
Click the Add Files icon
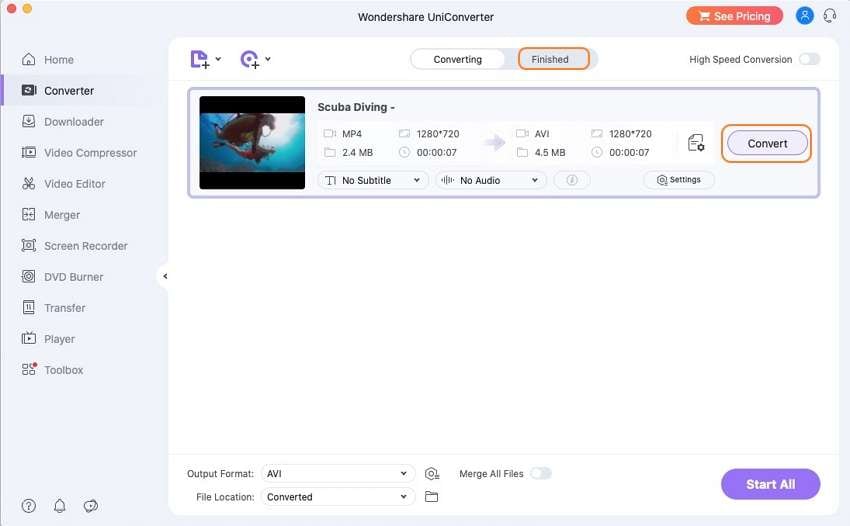pos(199,59)
